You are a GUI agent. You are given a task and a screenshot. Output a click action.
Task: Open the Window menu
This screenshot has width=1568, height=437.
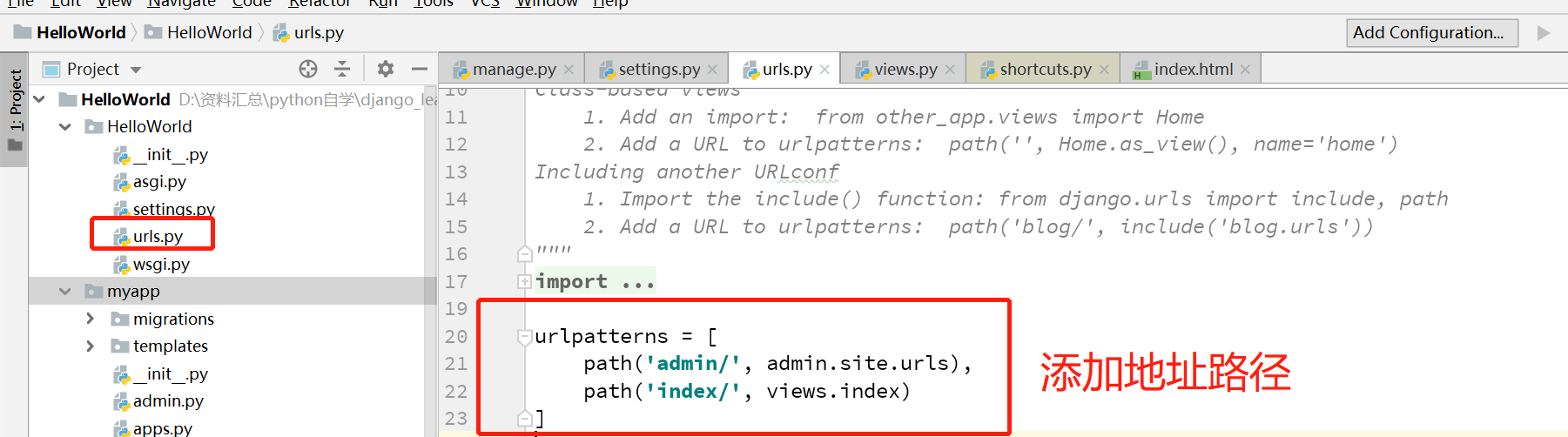547,3
